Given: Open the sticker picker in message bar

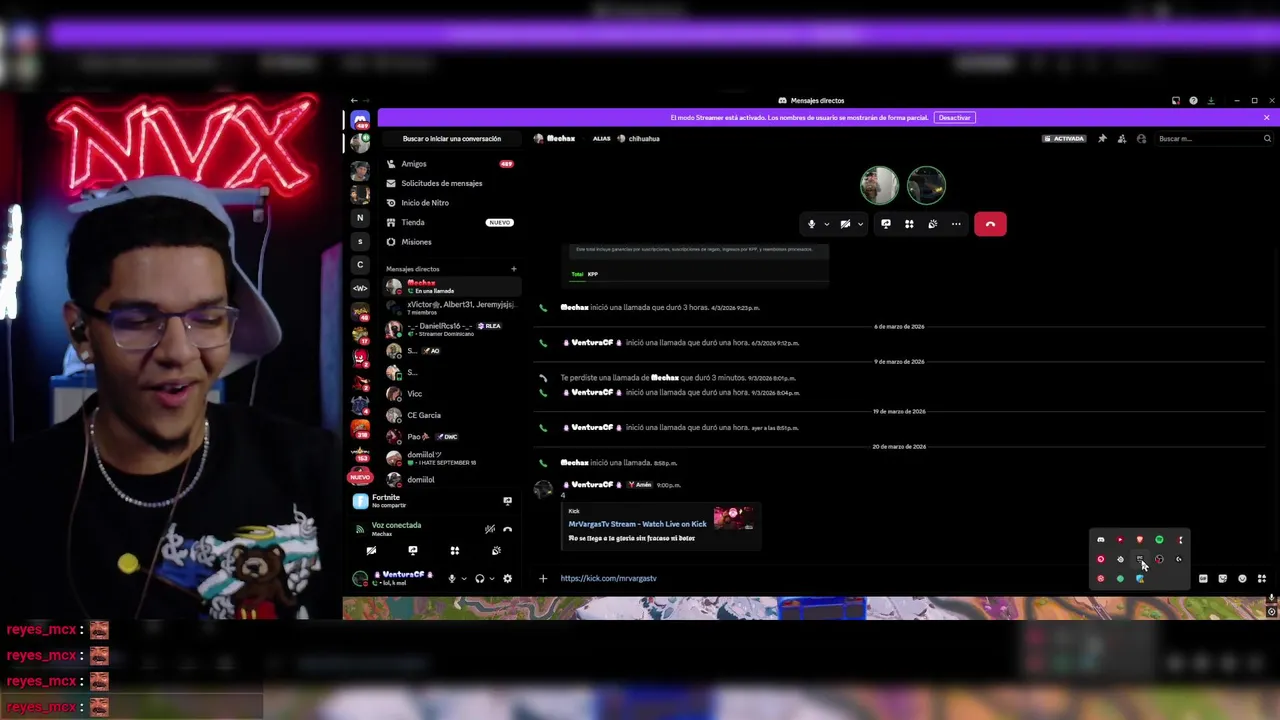Looking at the screenshot, I should coord(1222,578).
